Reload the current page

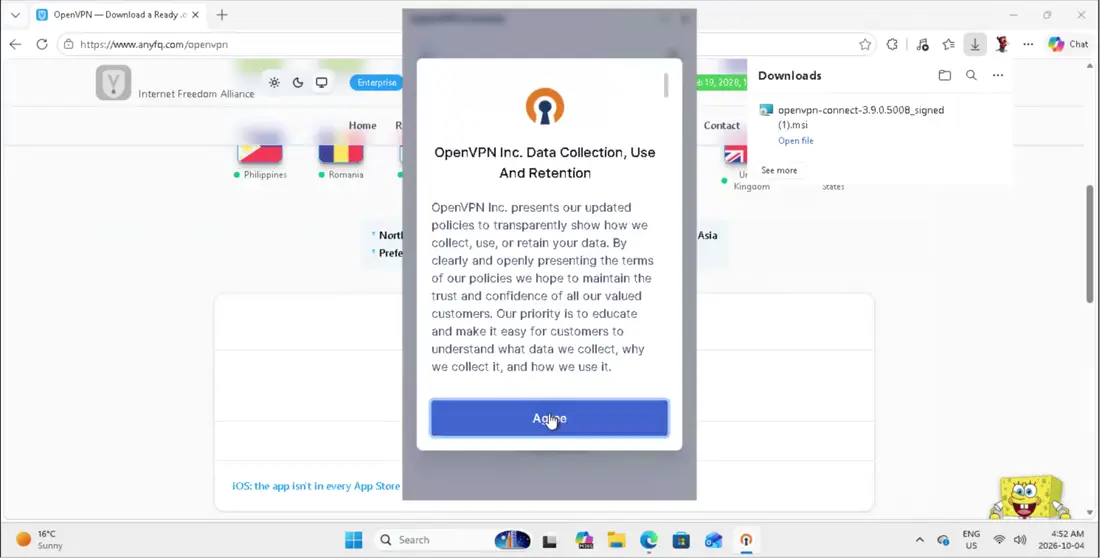tap(42, 44)
